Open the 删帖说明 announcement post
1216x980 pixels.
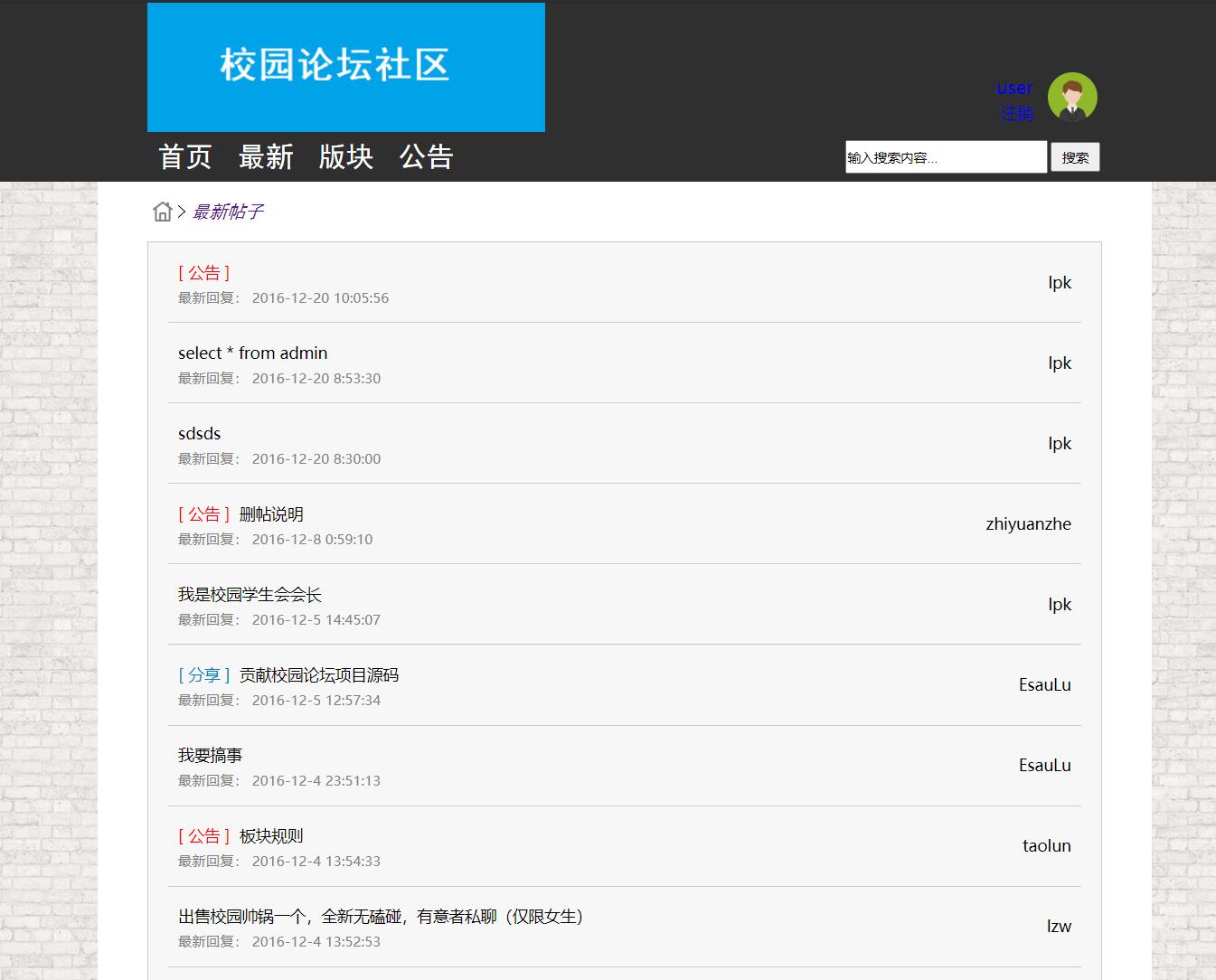[x=270, y=514]
